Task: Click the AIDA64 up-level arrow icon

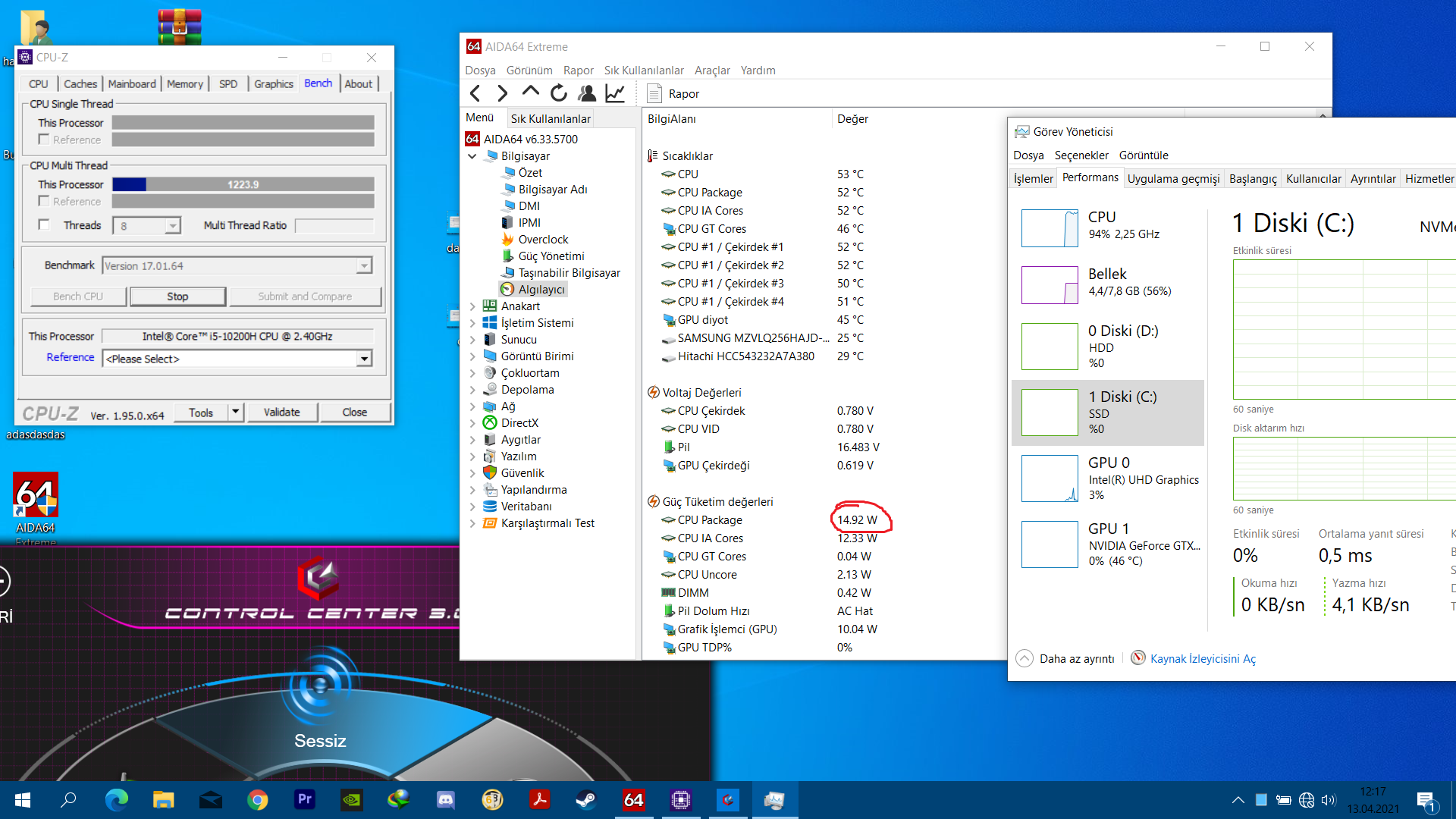Action: (531, 93)
